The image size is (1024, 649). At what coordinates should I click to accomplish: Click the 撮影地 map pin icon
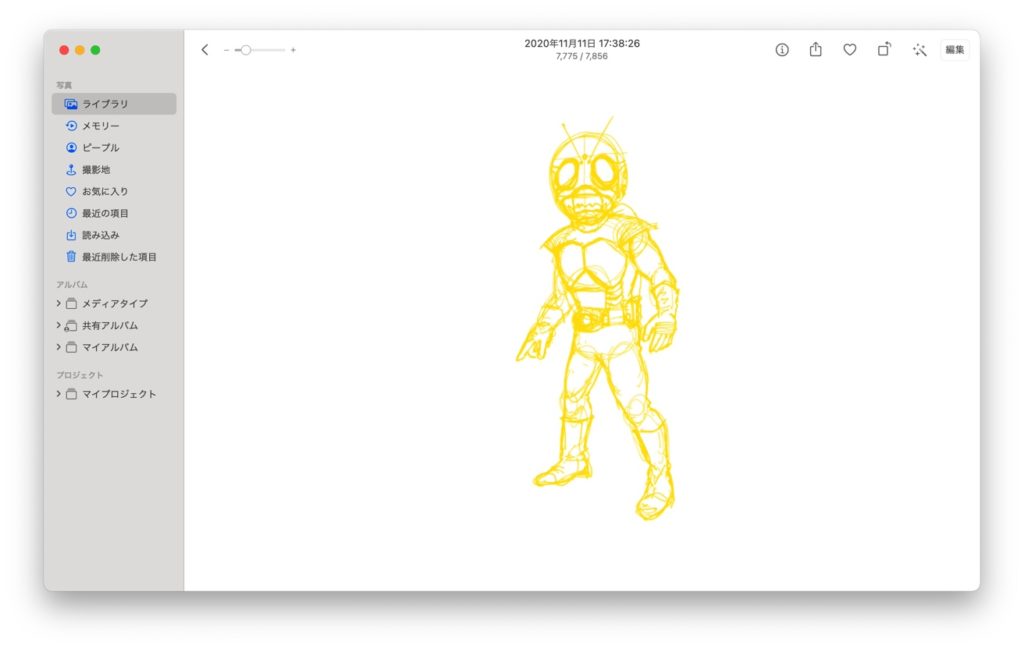tap(71, 170)
